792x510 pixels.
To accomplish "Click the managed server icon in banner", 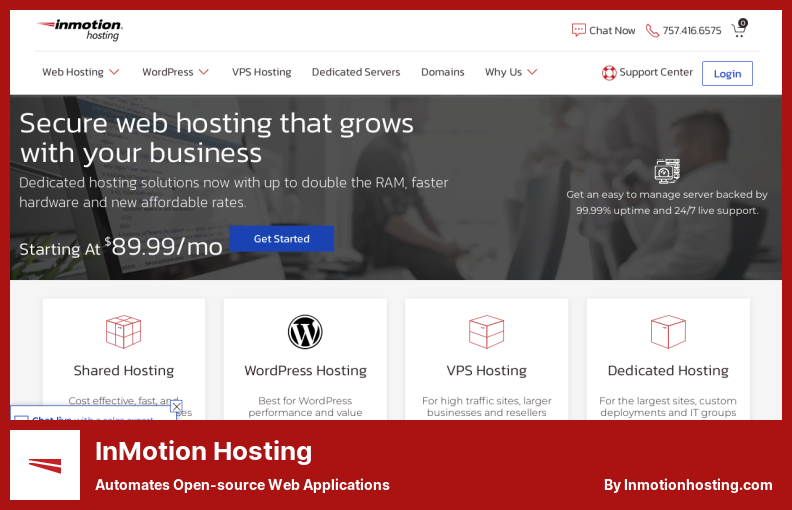I will coord(667,171).
